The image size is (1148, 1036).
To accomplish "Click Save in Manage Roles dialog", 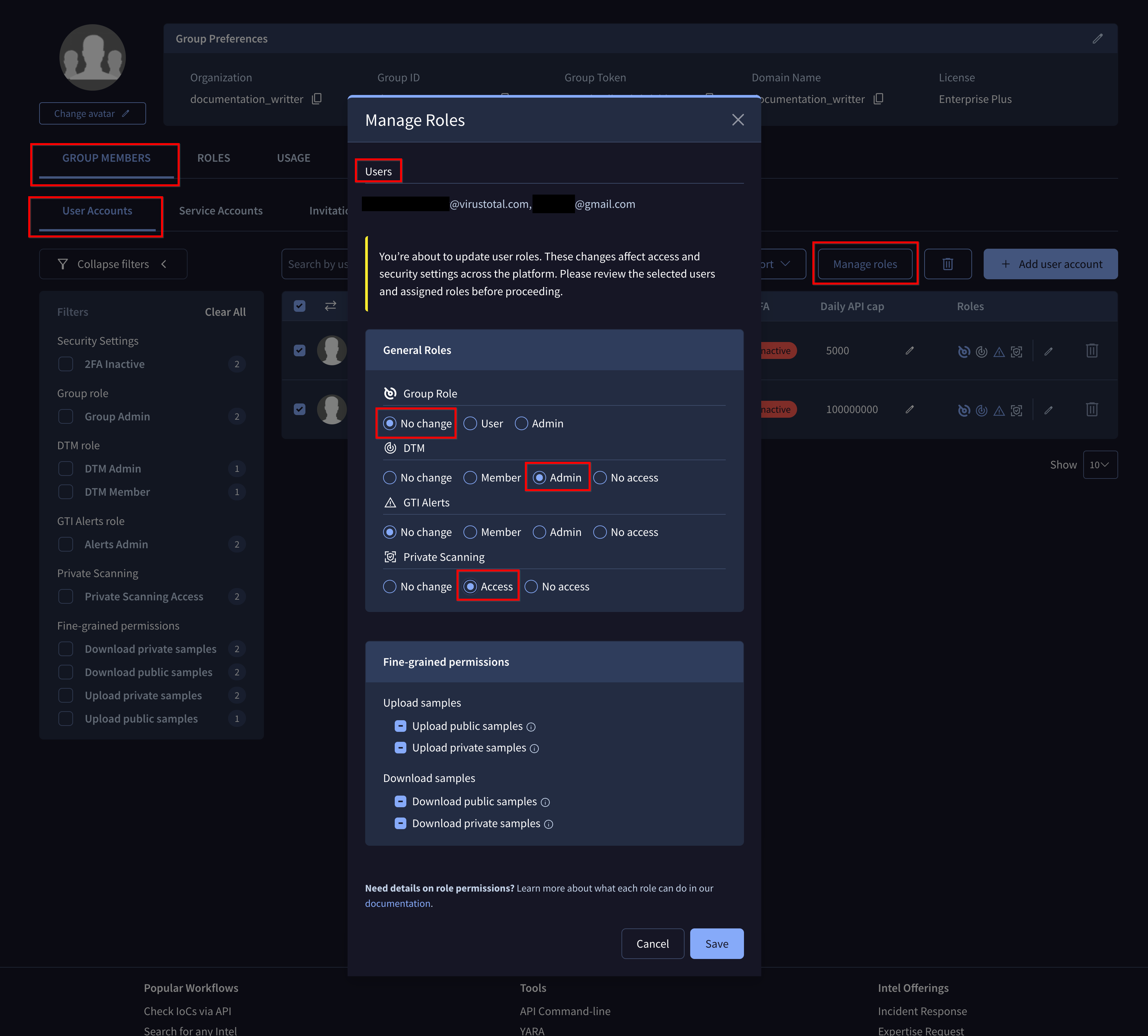I will tap(716, 944).
